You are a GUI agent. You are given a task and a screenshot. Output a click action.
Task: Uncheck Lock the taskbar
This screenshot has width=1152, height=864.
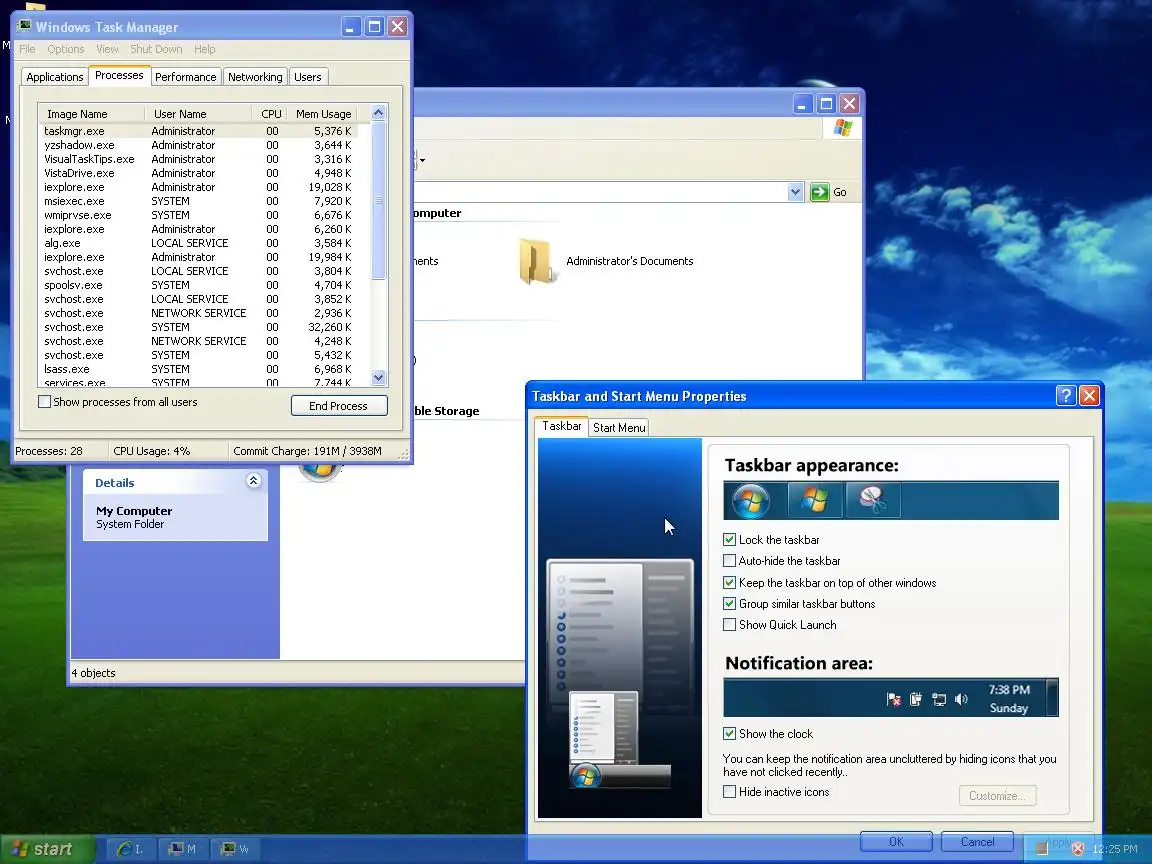(x=730, y=539)
